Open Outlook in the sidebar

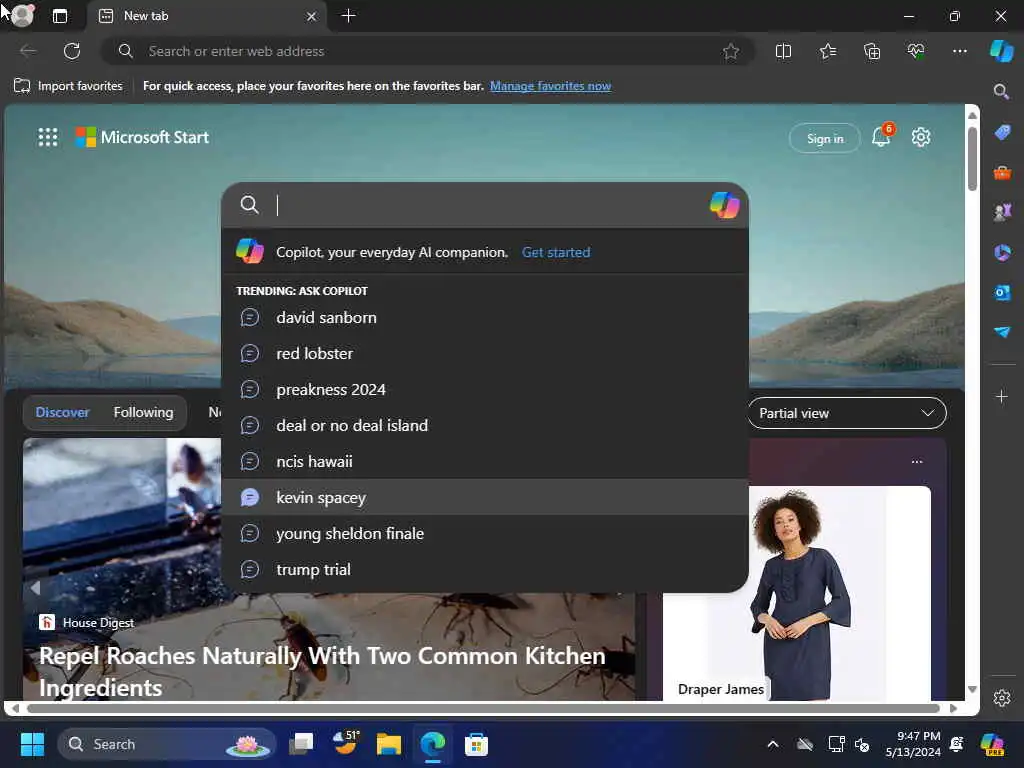(1002, 292)
